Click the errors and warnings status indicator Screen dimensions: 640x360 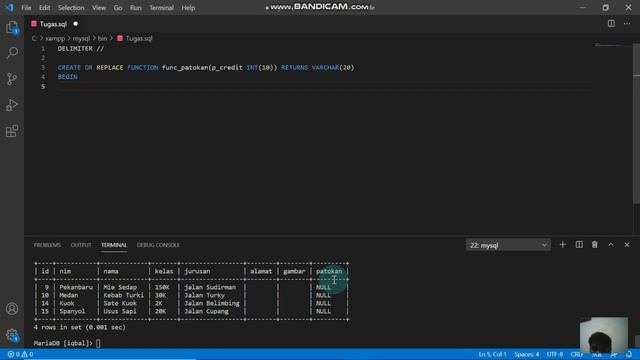20,354
